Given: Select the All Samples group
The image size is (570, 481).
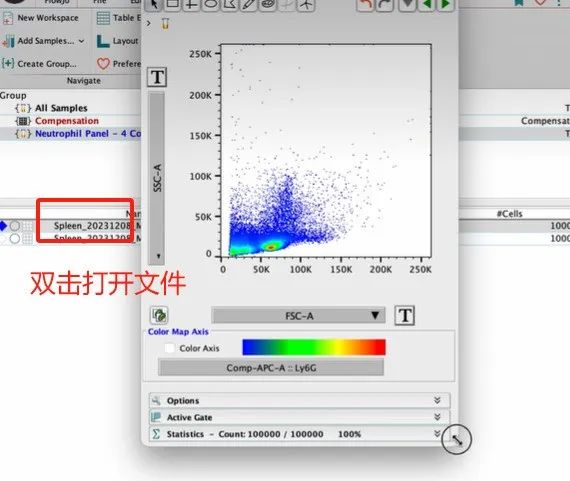Looking at the screenshot, I should [61, 108].
